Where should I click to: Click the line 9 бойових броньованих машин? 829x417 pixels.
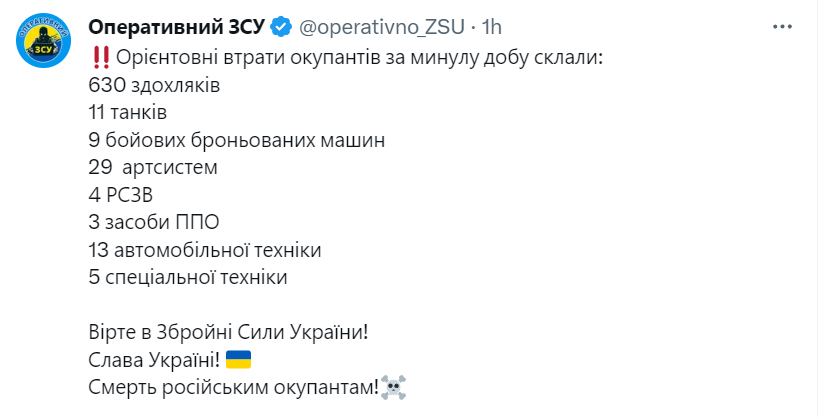point(237,140)
